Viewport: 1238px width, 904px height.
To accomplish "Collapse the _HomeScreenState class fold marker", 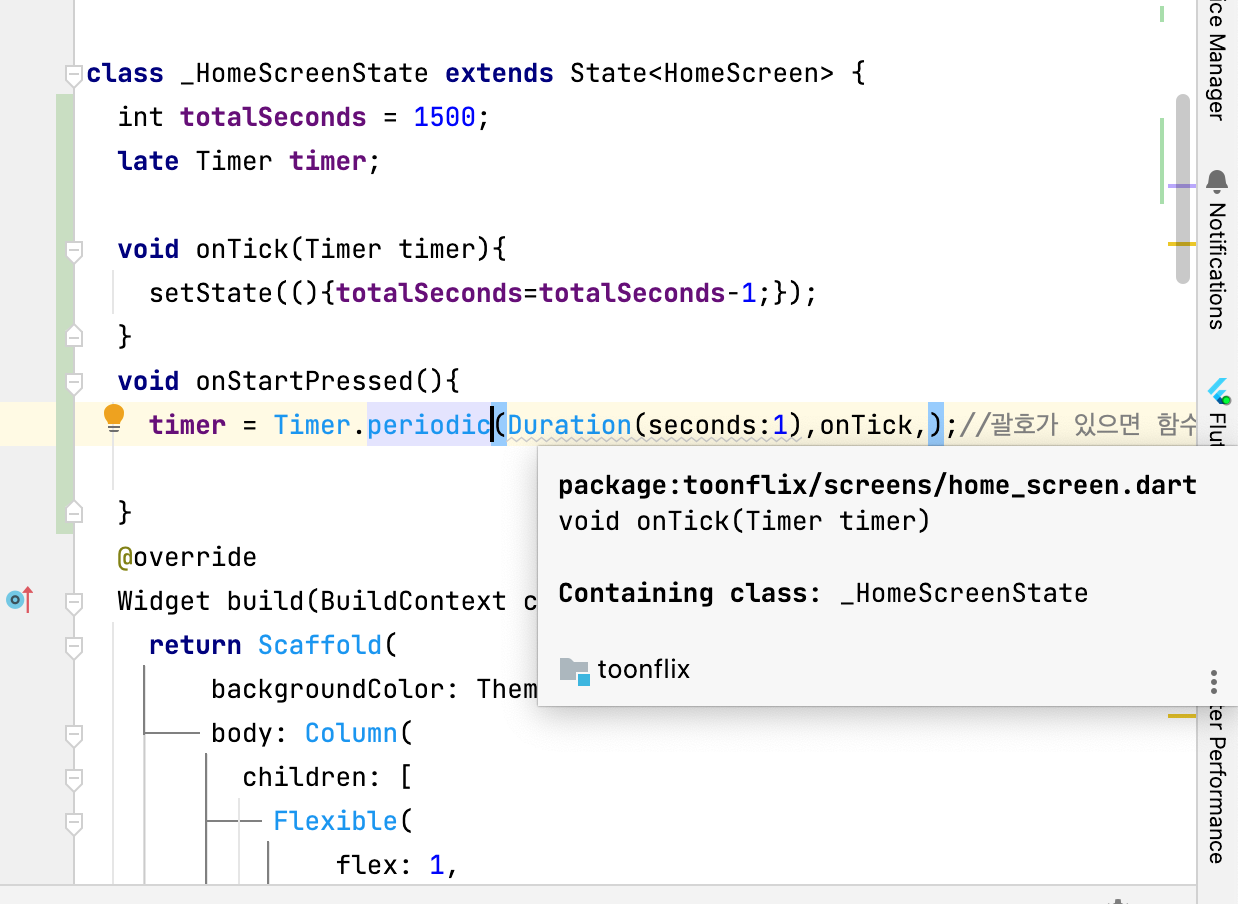I will 72,72.
